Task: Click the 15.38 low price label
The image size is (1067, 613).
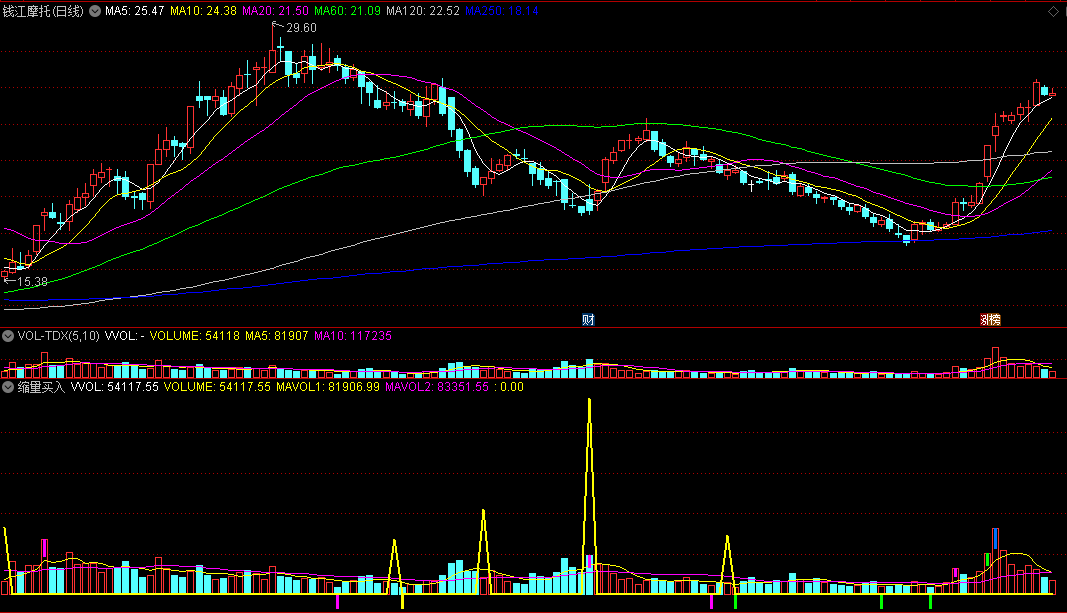Action: tap(32, 282)
